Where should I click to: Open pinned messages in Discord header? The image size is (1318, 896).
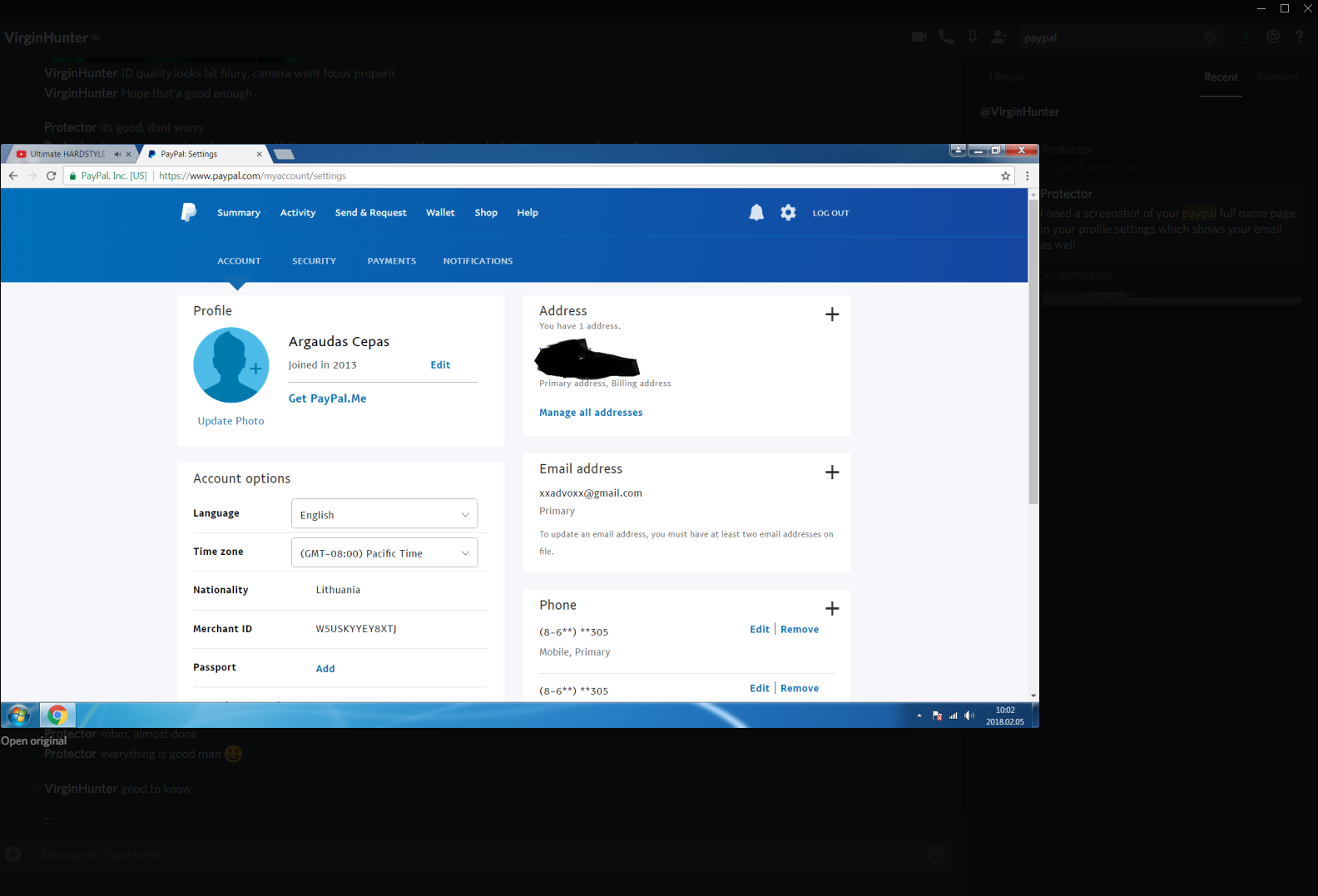coord(972,37)
